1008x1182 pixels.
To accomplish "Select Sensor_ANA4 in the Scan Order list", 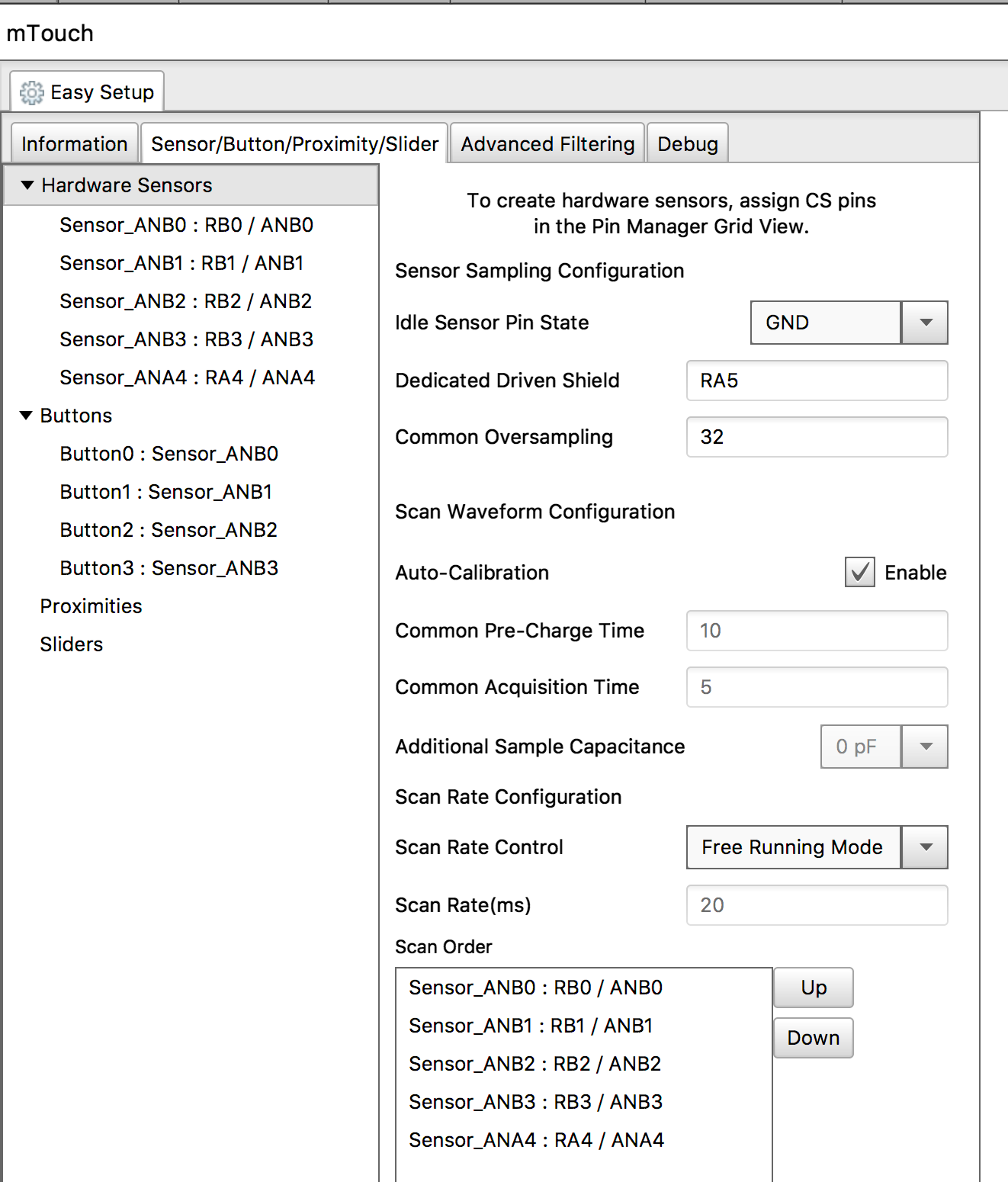I will pos(534,1140).
